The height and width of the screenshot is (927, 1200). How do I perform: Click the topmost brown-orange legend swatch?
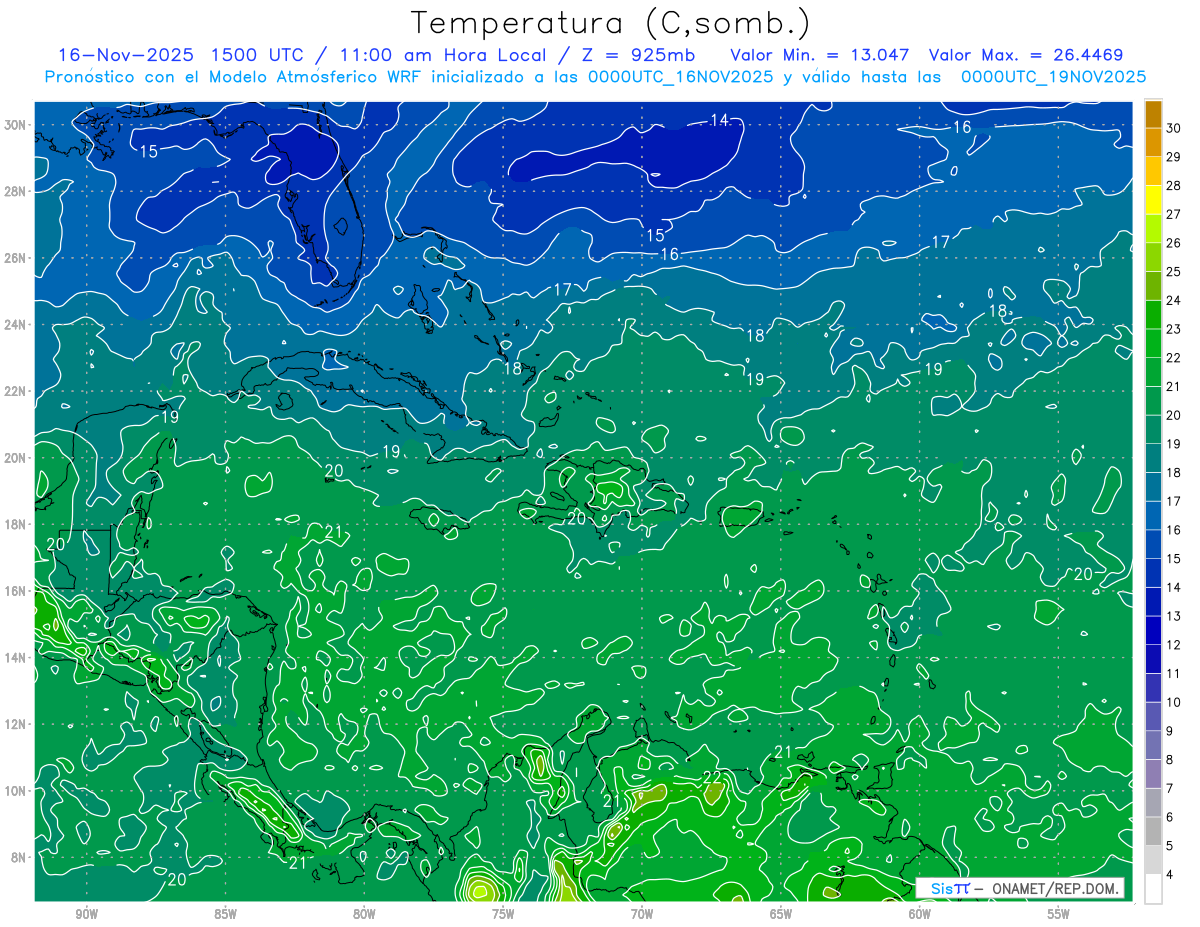coord(1153,114)
